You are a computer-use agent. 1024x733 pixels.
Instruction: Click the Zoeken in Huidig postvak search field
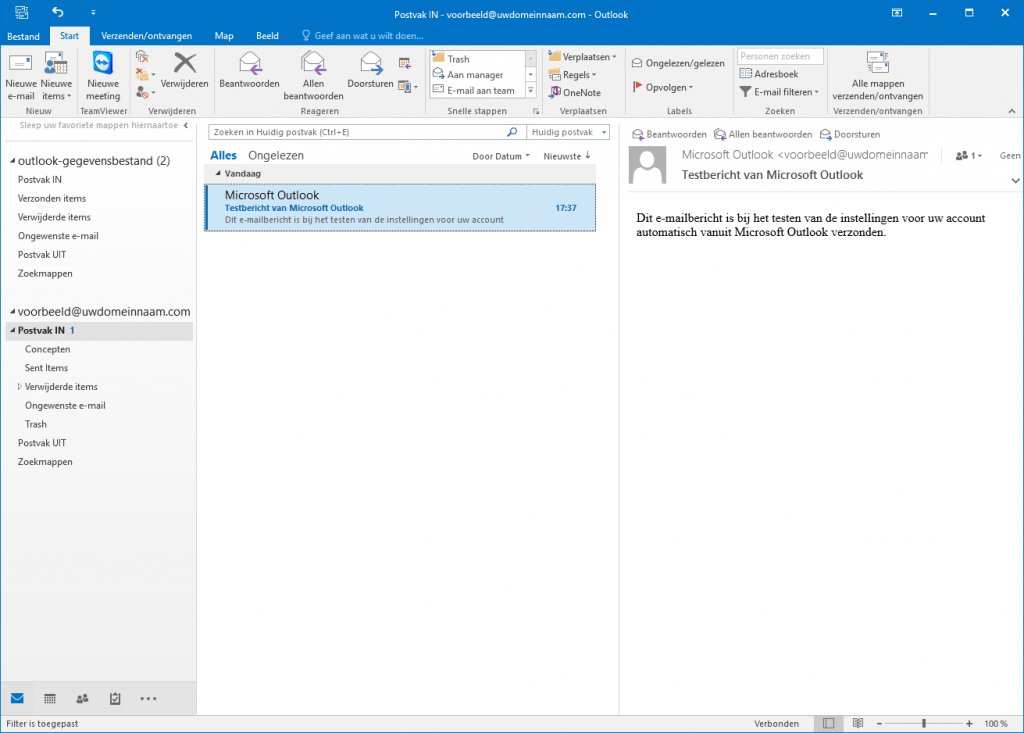(x=358, y=132)
